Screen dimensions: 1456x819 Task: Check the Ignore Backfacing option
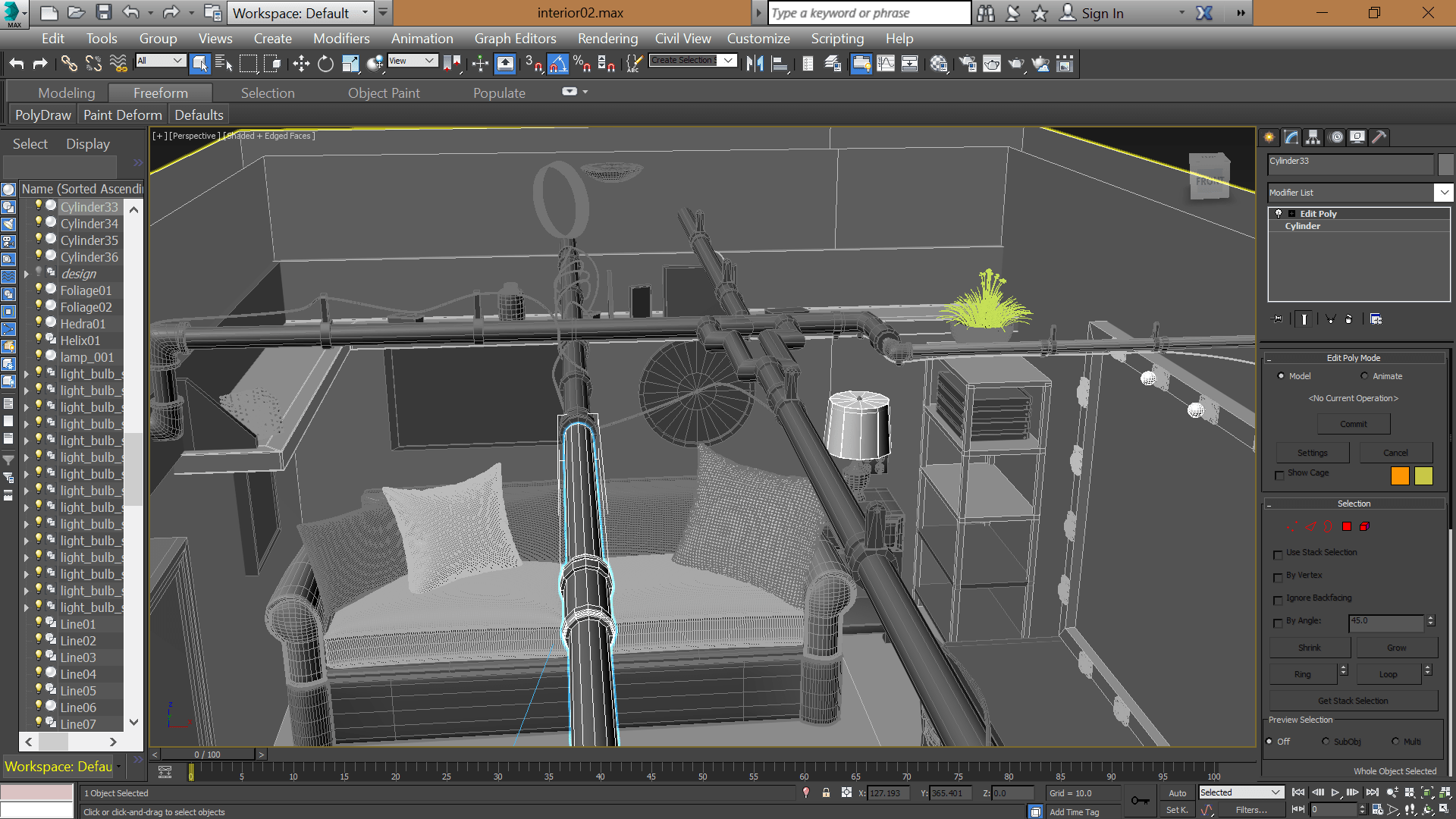click(x=1278, y=600)
